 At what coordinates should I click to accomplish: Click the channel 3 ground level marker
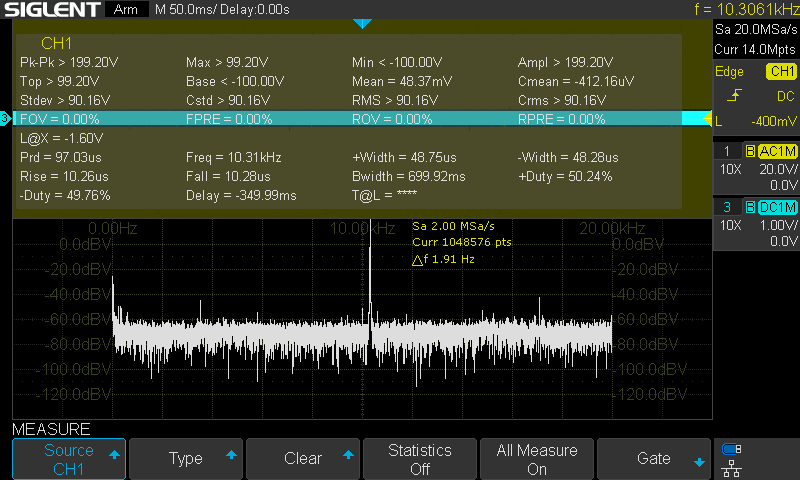(x=5, y=119)
